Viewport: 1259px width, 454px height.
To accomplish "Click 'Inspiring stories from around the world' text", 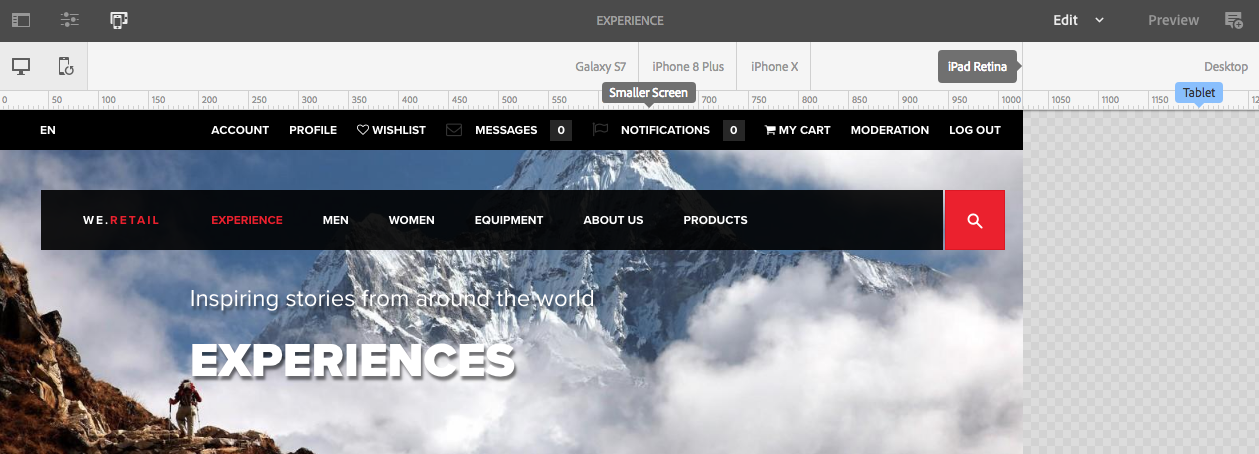I will click(392, 298).
